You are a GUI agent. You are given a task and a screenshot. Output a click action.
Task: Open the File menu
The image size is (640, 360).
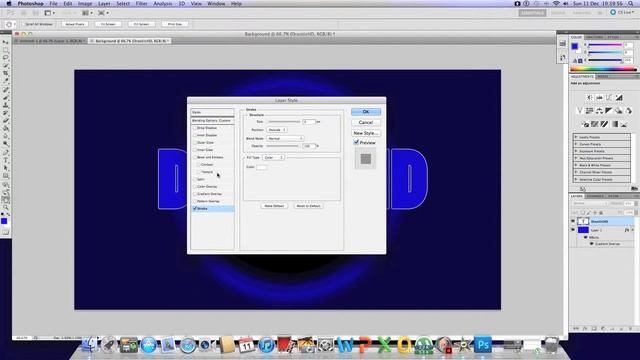pos(53,4)
